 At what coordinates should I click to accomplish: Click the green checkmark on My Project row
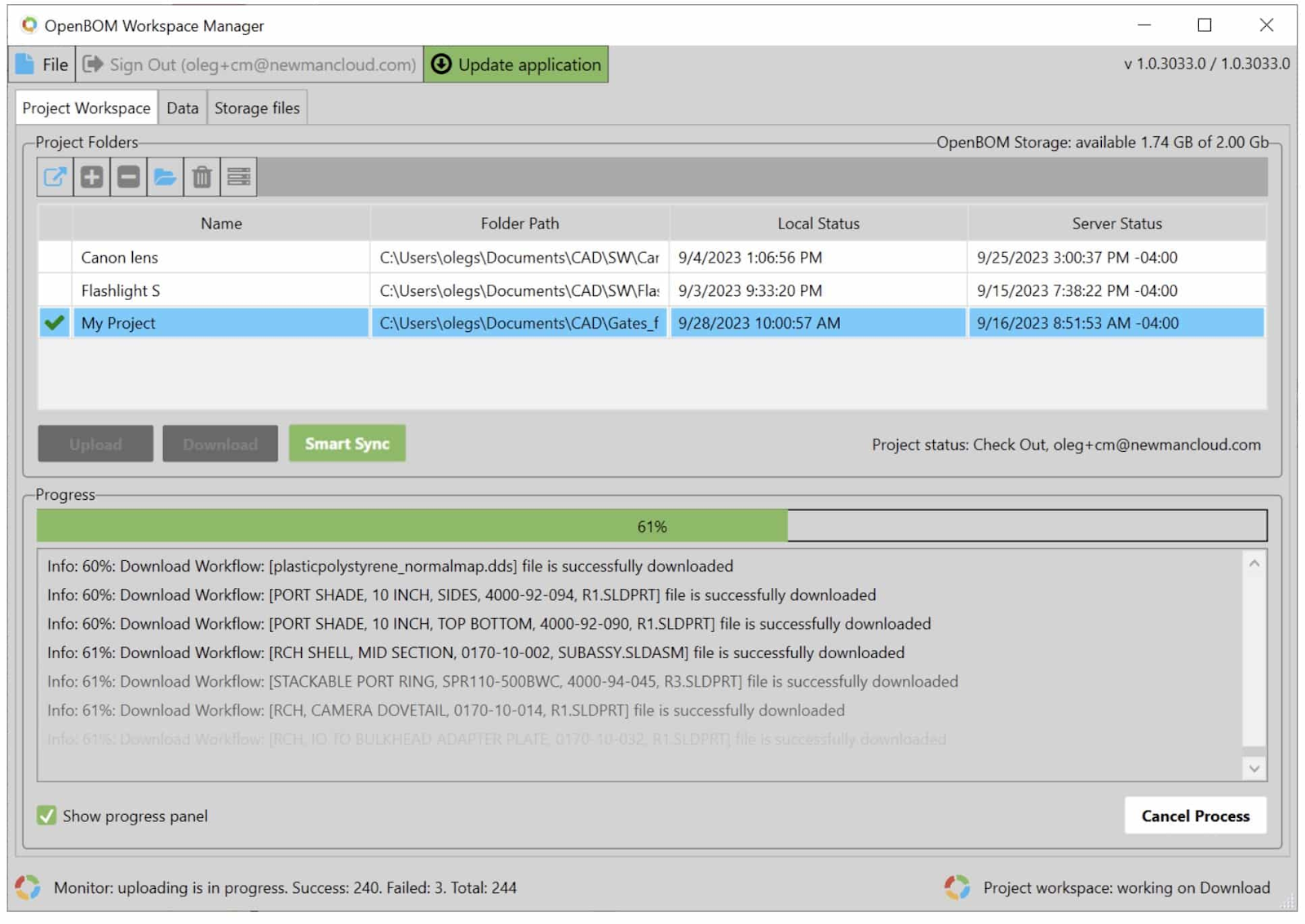click(55, 323)
